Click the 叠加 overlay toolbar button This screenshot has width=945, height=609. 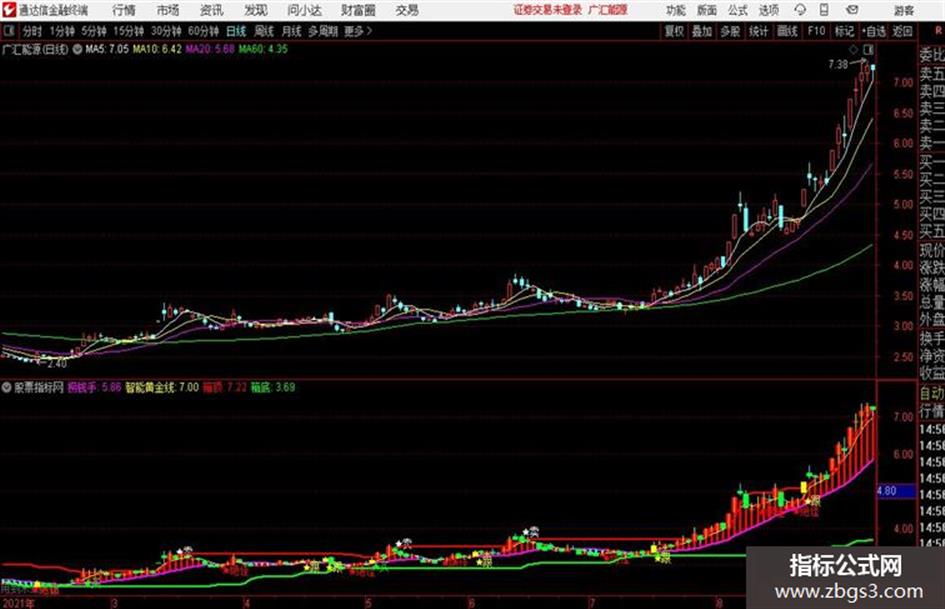[x=702, y=31]
